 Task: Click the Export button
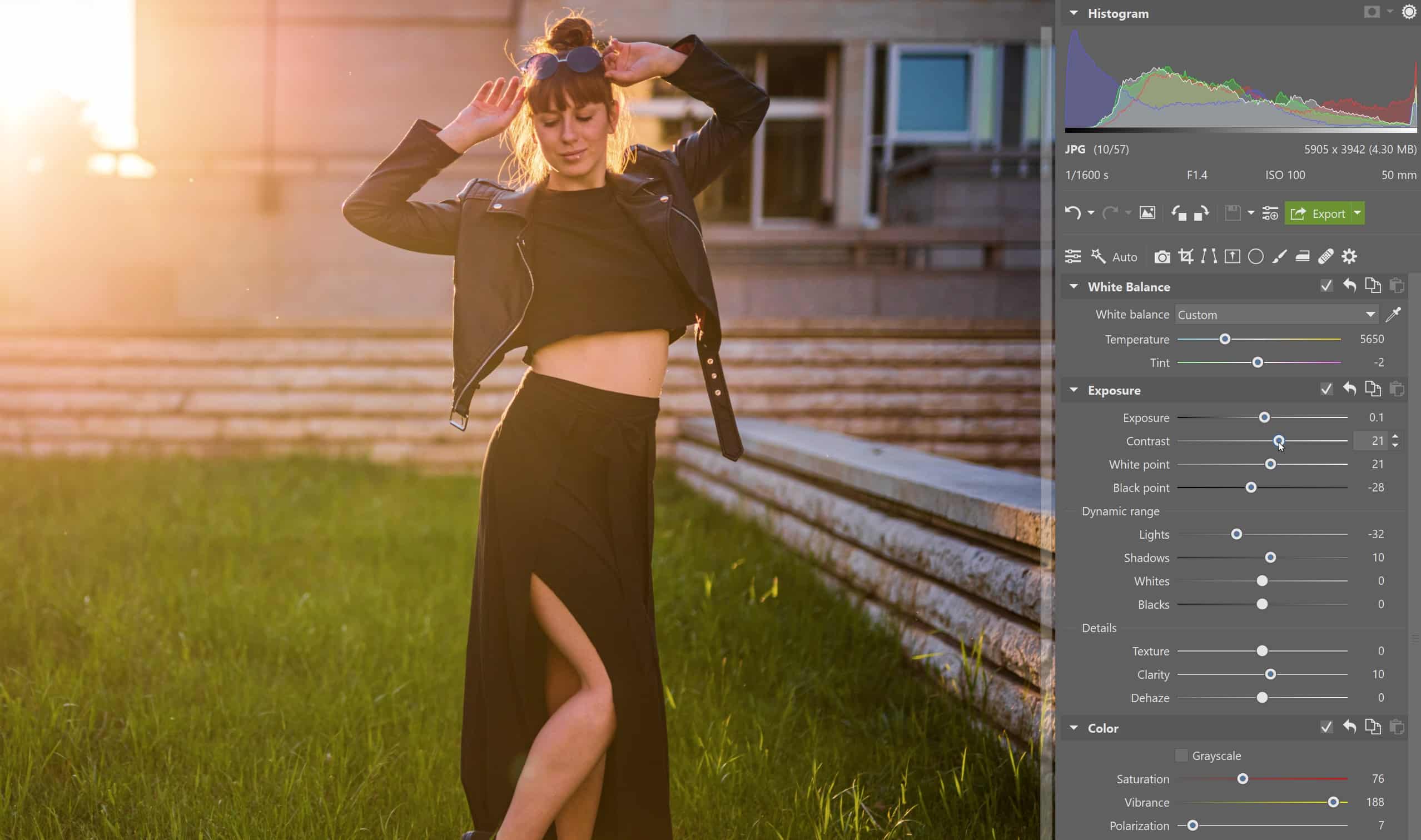(1318, 213)
